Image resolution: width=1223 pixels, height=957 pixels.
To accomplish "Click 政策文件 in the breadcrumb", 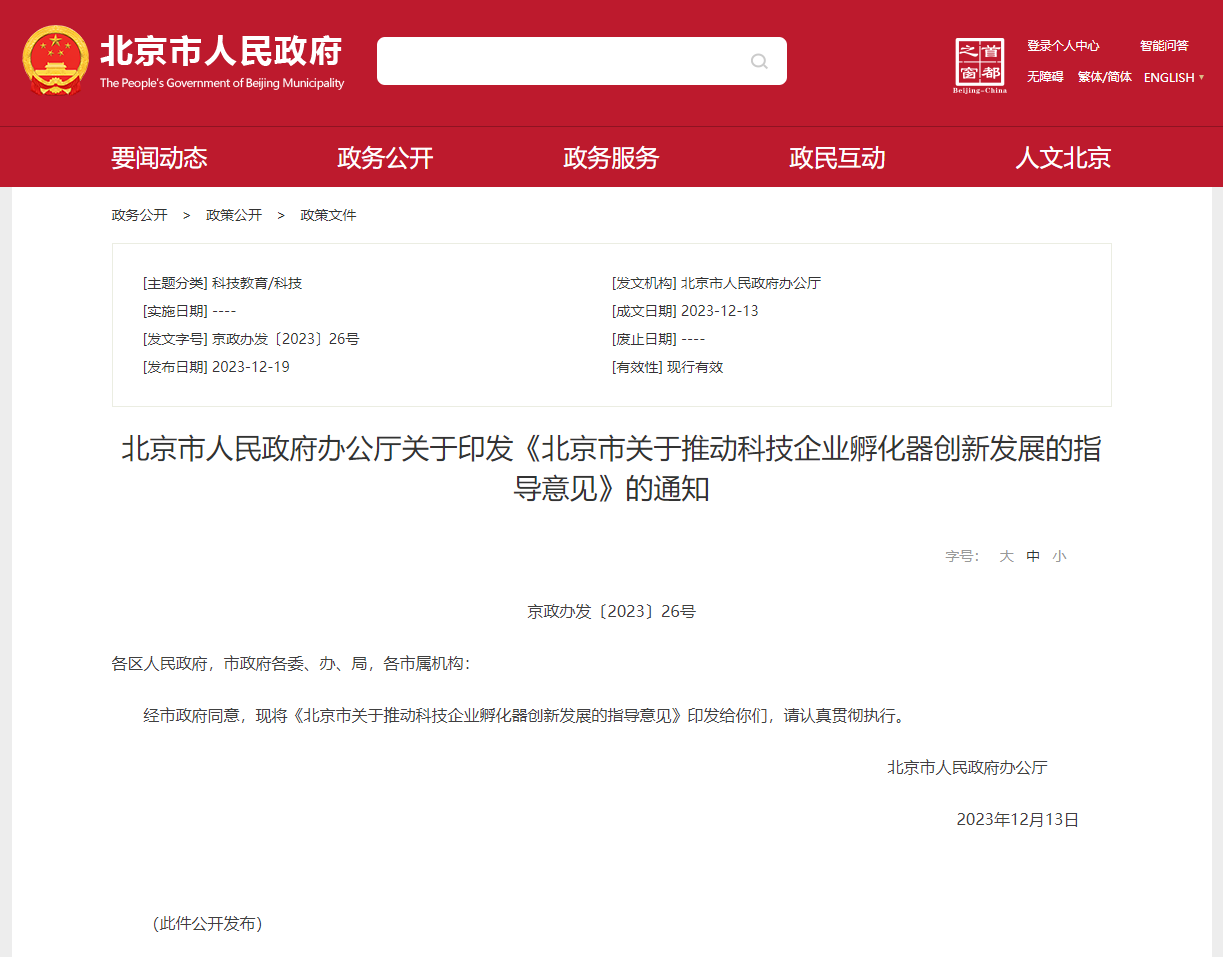I will [x=328, y=215].
